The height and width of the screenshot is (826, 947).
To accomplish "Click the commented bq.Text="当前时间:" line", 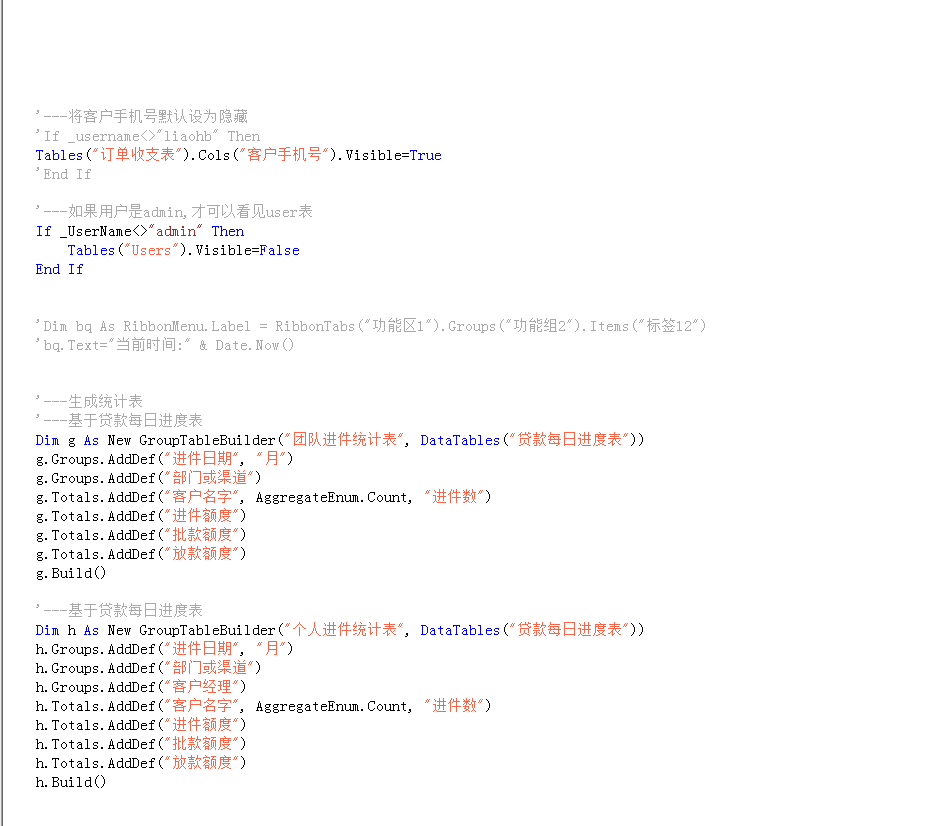I will [165, 345].
